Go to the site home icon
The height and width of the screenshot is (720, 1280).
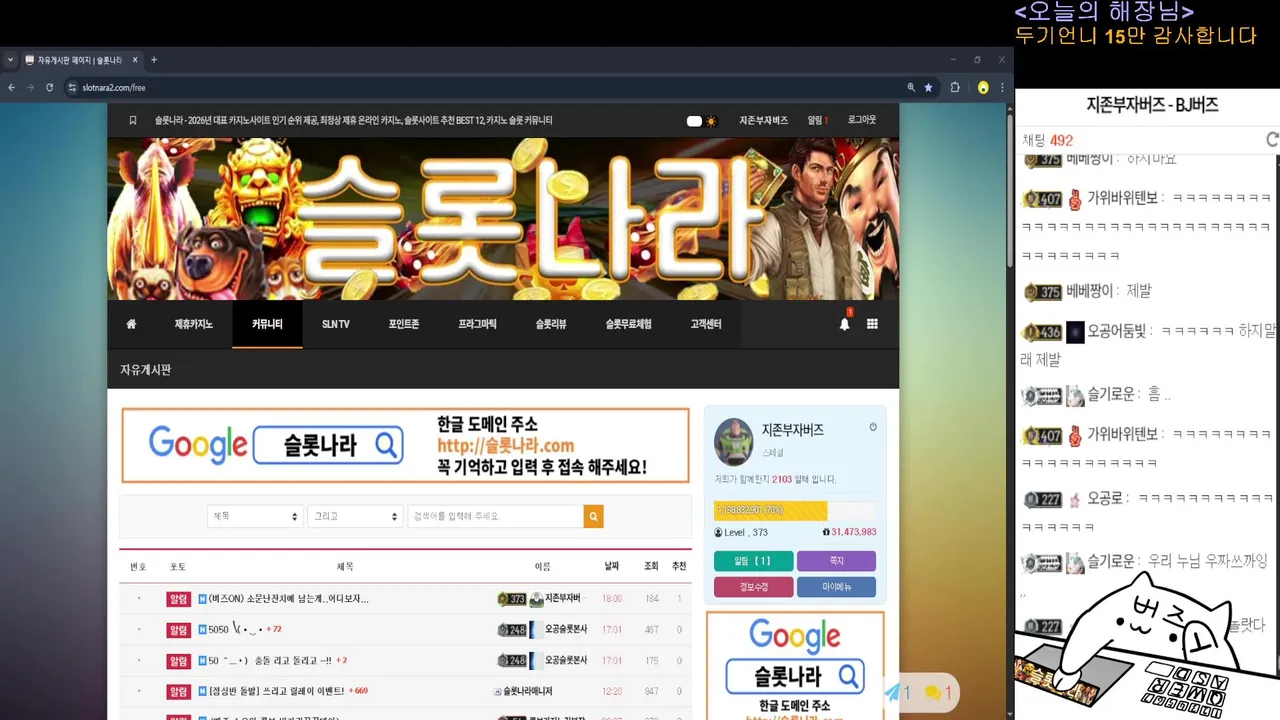[131, 324]
